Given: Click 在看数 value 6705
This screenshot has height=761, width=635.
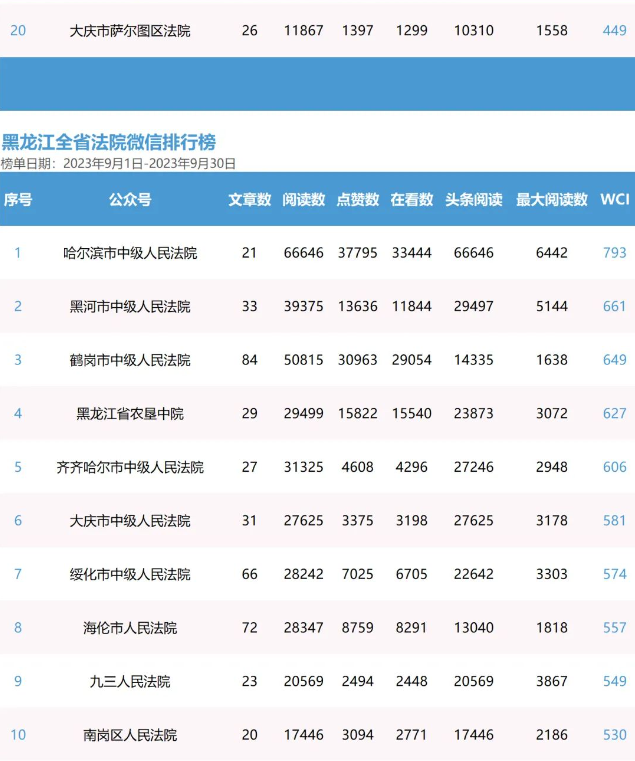Looking at the screenshot, I should [x=411, y=574].
